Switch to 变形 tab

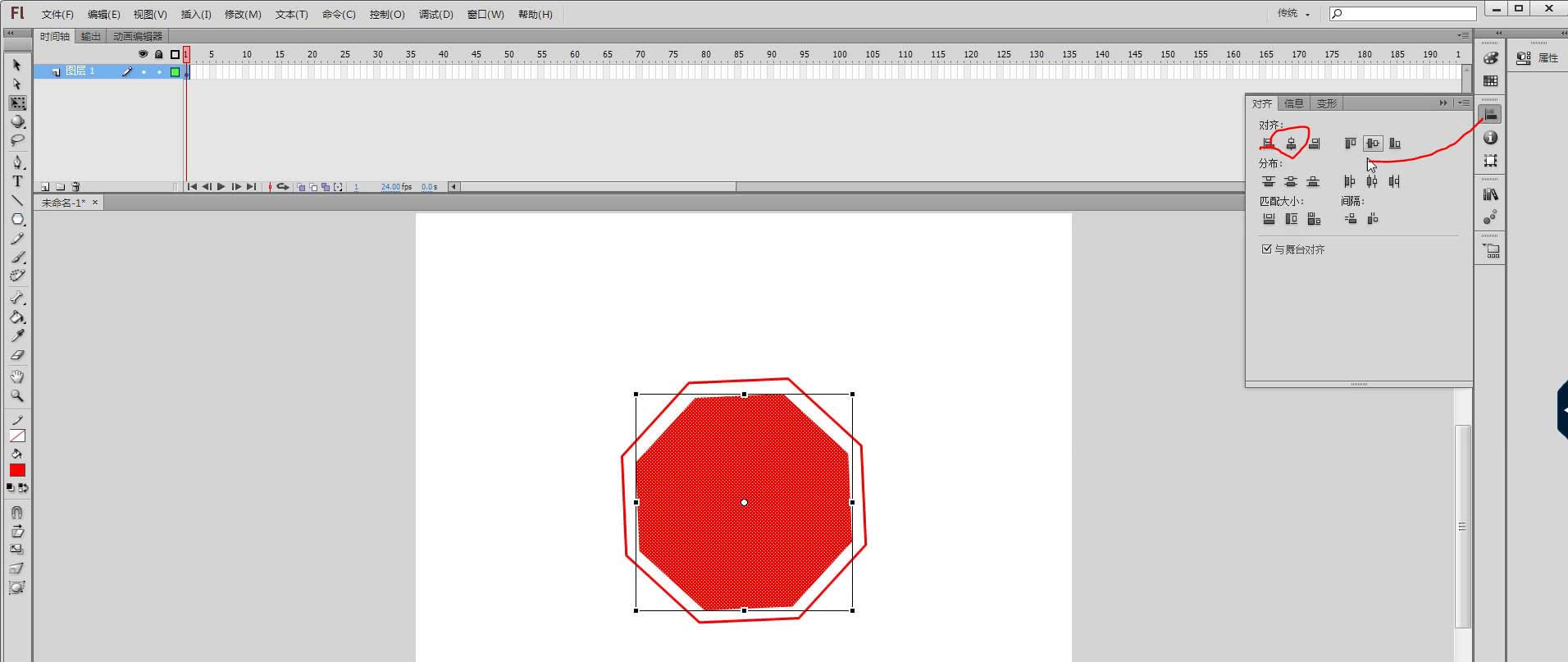point(1327,103)
